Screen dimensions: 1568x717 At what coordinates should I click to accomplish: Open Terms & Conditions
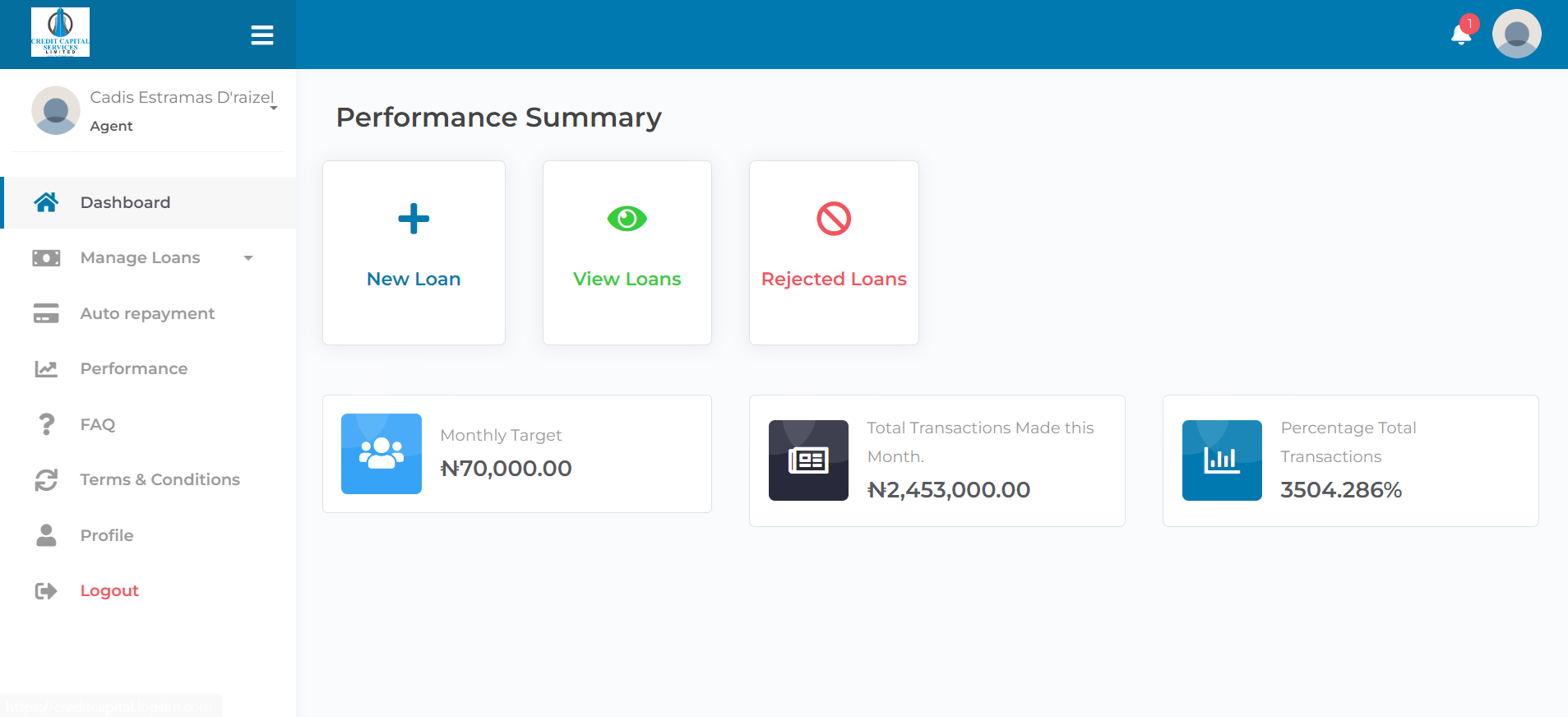pos(160,479)
